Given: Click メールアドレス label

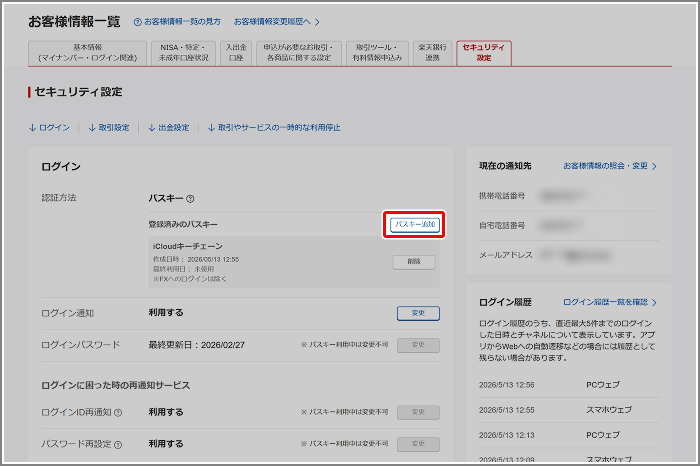Looking at the screenshot, I should pos(506,255).
